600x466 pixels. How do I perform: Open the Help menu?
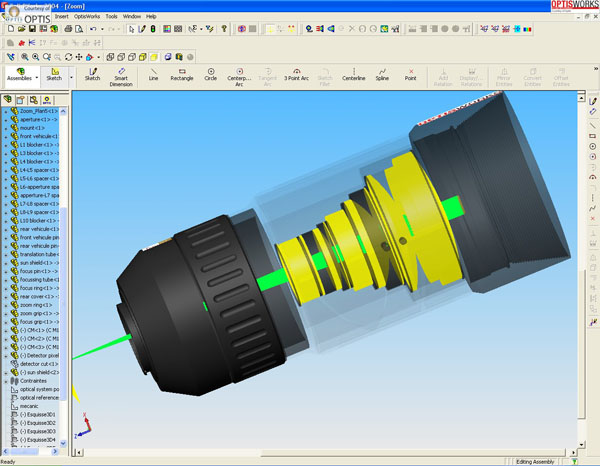coord(151,16)
